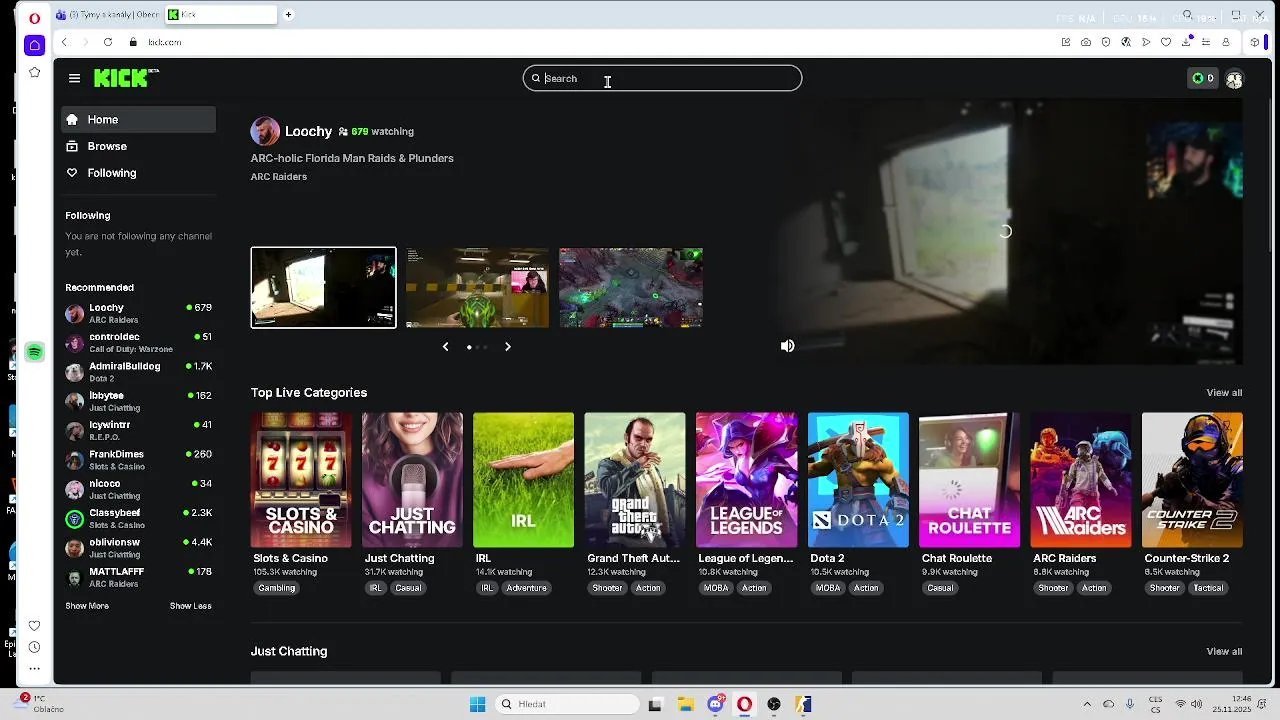Screen dimensions: 1280x720
Task: Open Opera ad blocker shield icon
Action: point(1106,42)
